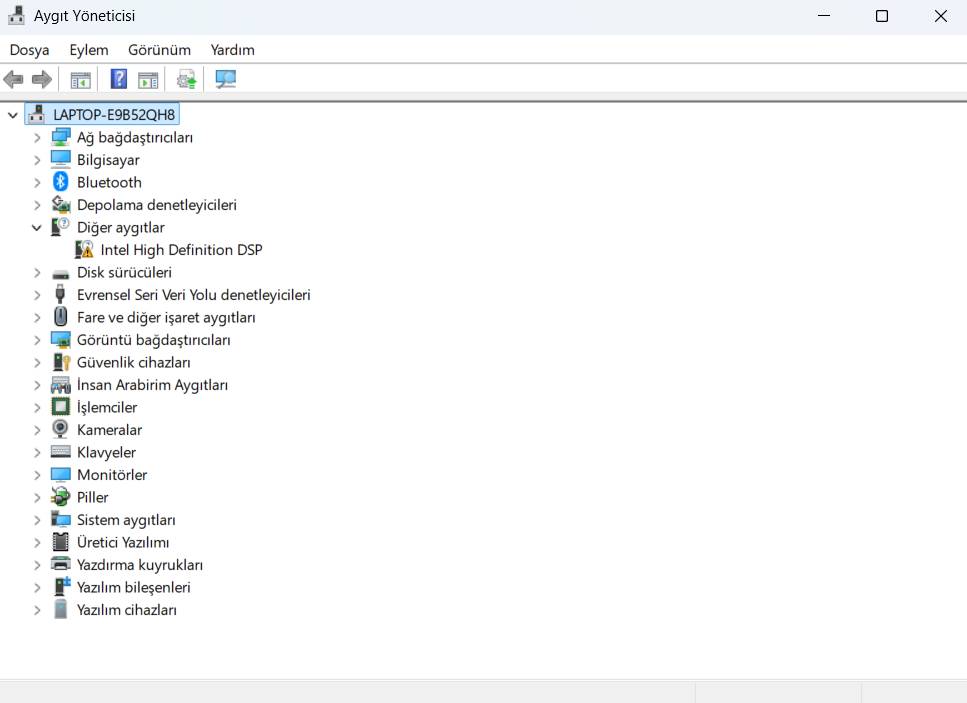Click the Klavyeler keyboard icon
Viewport: 967px width, 703px height.
click(60, 452)
